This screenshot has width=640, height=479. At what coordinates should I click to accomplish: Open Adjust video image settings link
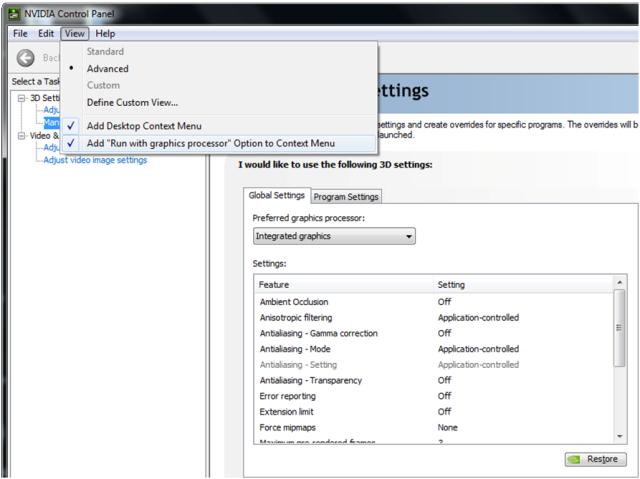click(95, 160)
